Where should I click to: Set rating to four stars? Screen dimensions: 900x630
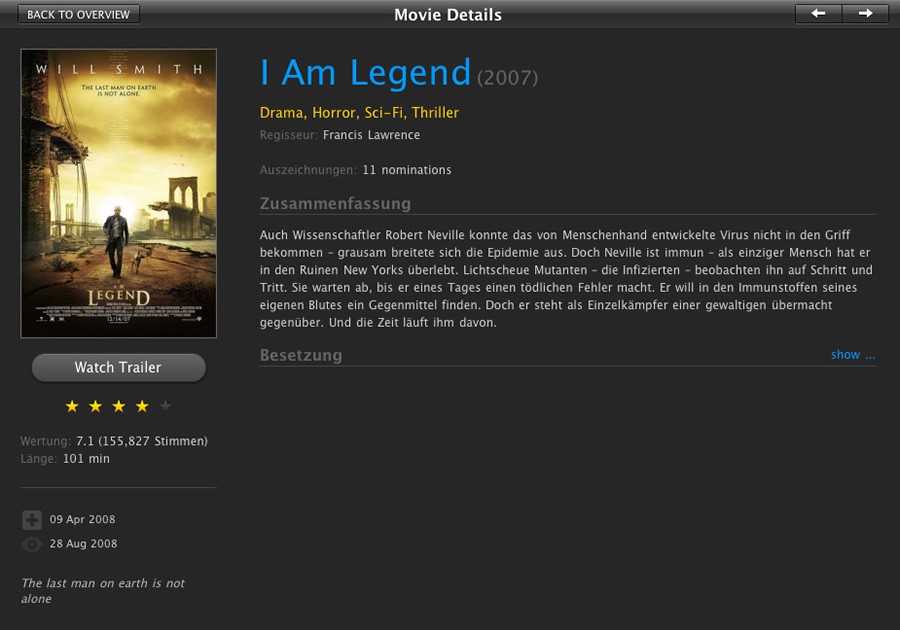pyautogui.click(x=142, y=406)
